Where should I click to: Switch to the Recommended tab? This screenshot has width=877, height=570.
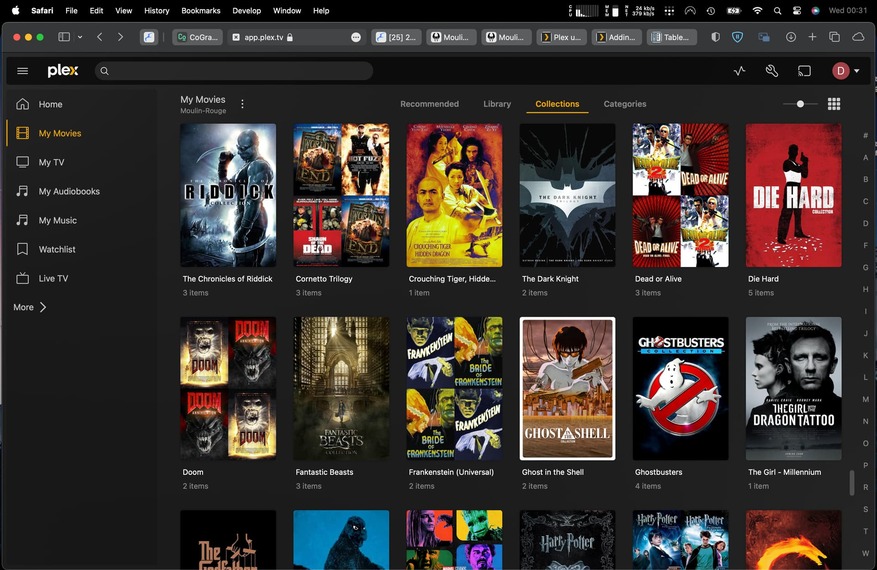pyautogui.click(x=430, y=104)
